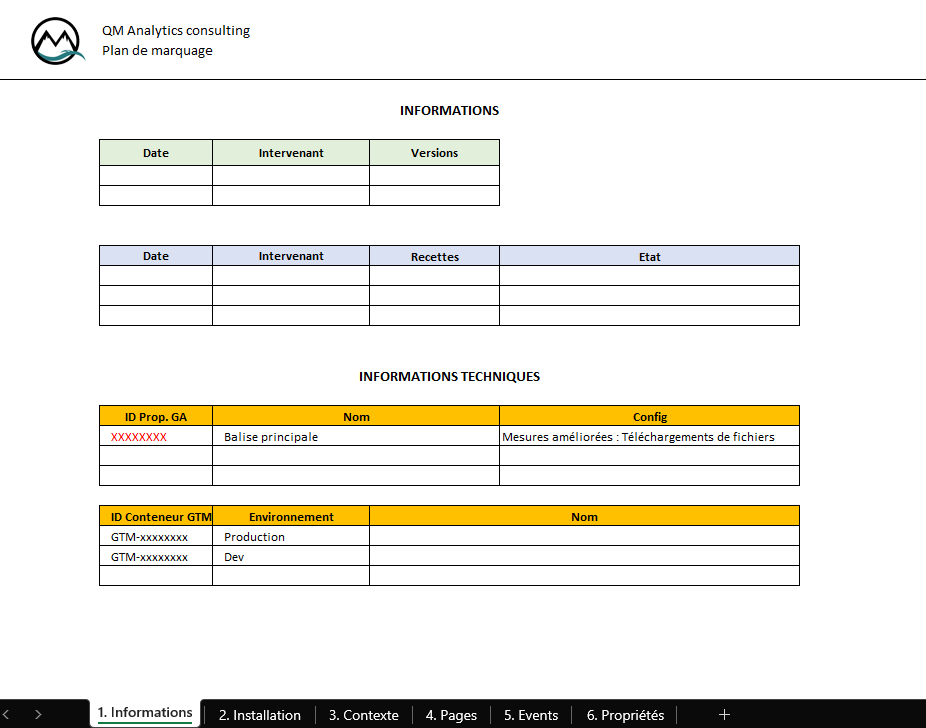Select the Etat header cell
This screenshot has height=728, width=926.
[650, 256]
